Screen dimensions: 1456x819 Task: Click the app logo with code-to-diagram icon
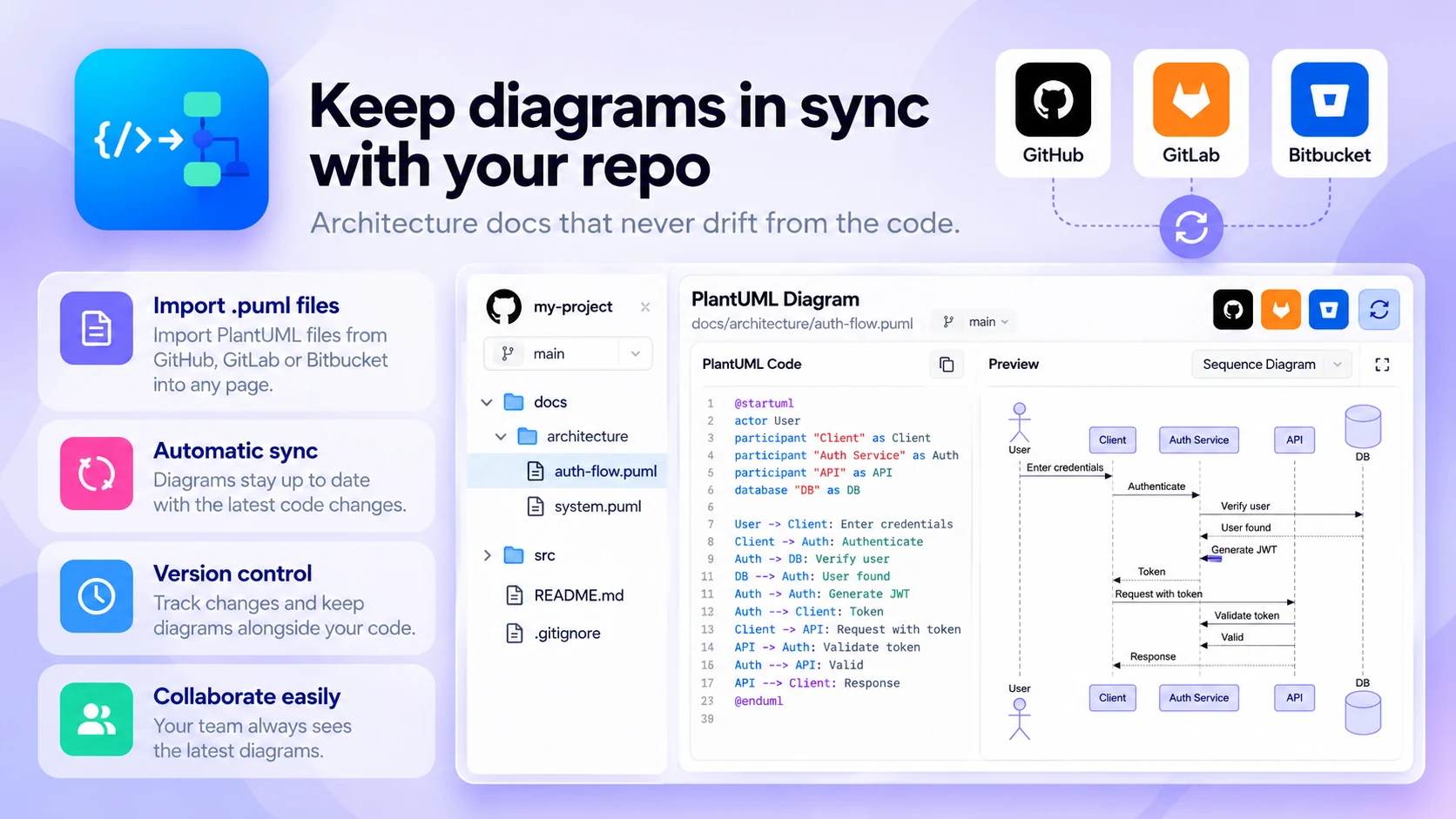point(172,139)
